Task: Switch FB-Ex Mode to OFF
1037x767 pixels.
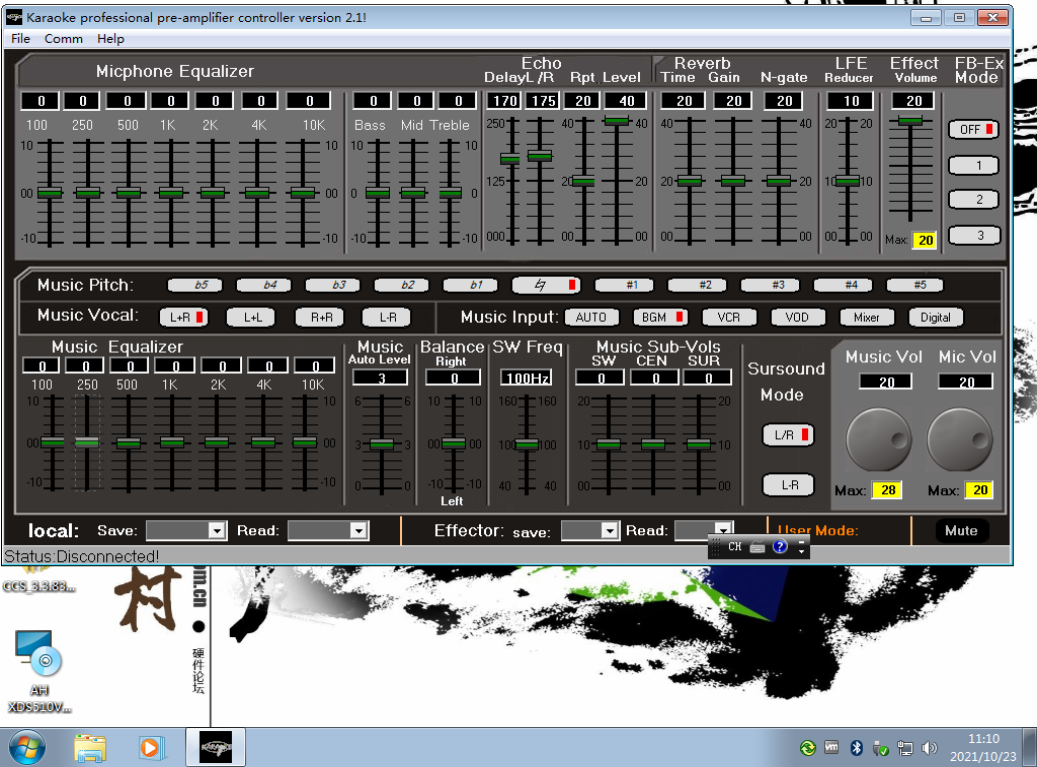Action: (x=973, y=129)
